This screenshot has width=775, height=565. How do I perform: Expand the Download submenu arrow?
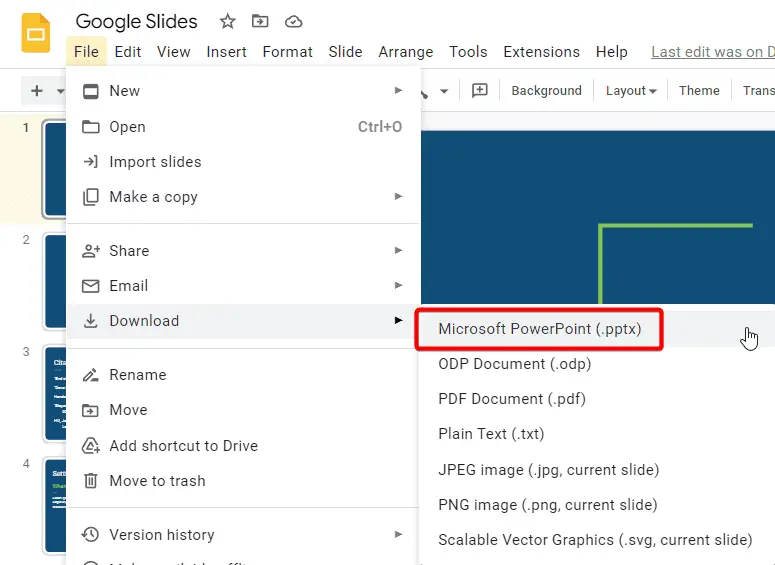(x=398, y=320)
